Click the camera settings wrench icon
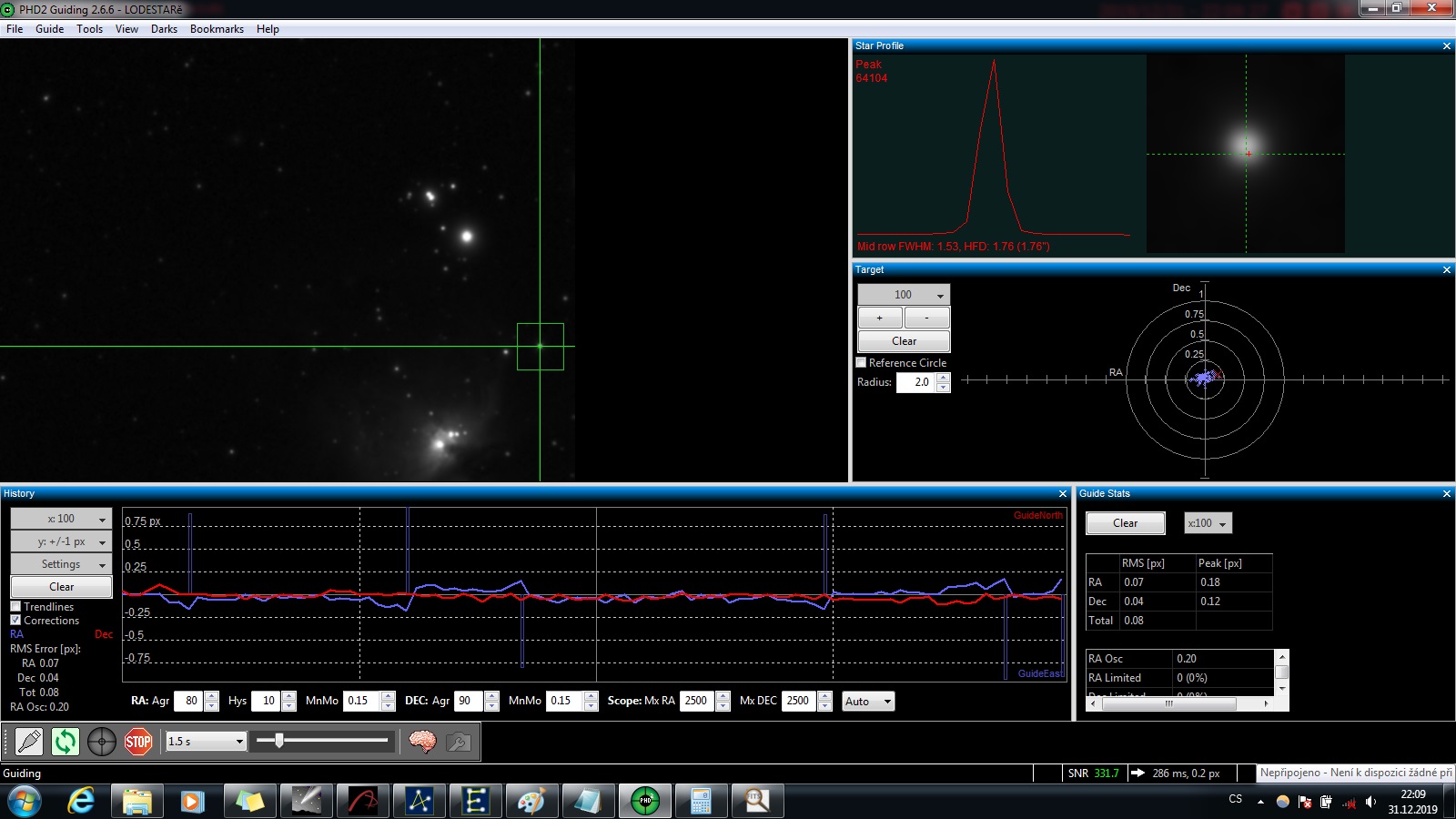The height and width of the screenshot is (819, 1456). (x=459, y=742)
